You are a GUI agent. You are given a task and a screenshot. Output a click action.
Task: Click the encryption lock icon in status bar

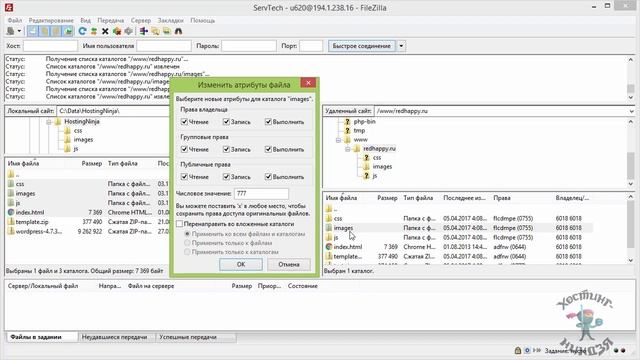pyautogui.click(x=518, y=350)
